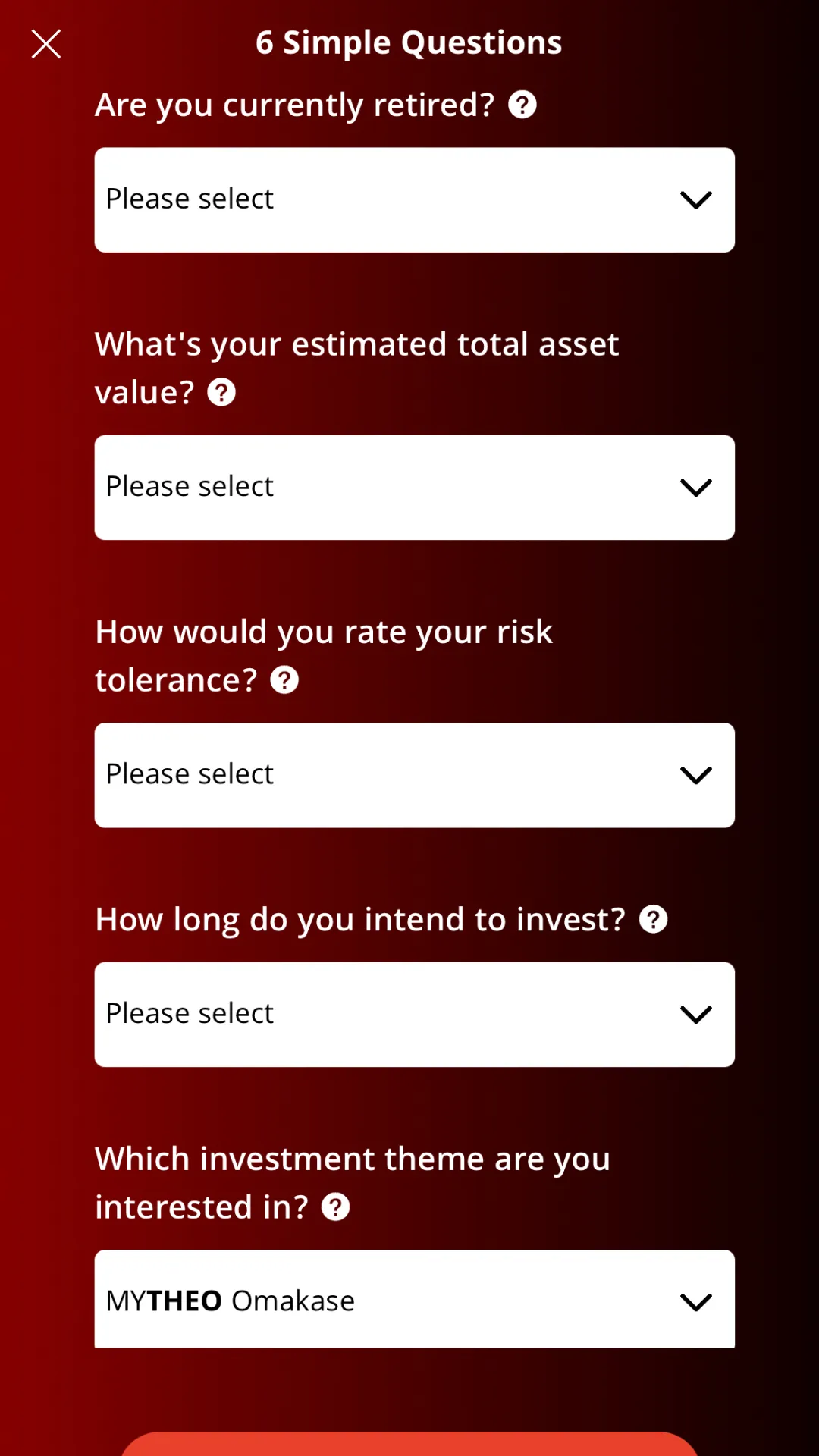Open the estimated total asset value dropdown
The width and height of the screenshot is (819, 1456).
pos(415,488)
